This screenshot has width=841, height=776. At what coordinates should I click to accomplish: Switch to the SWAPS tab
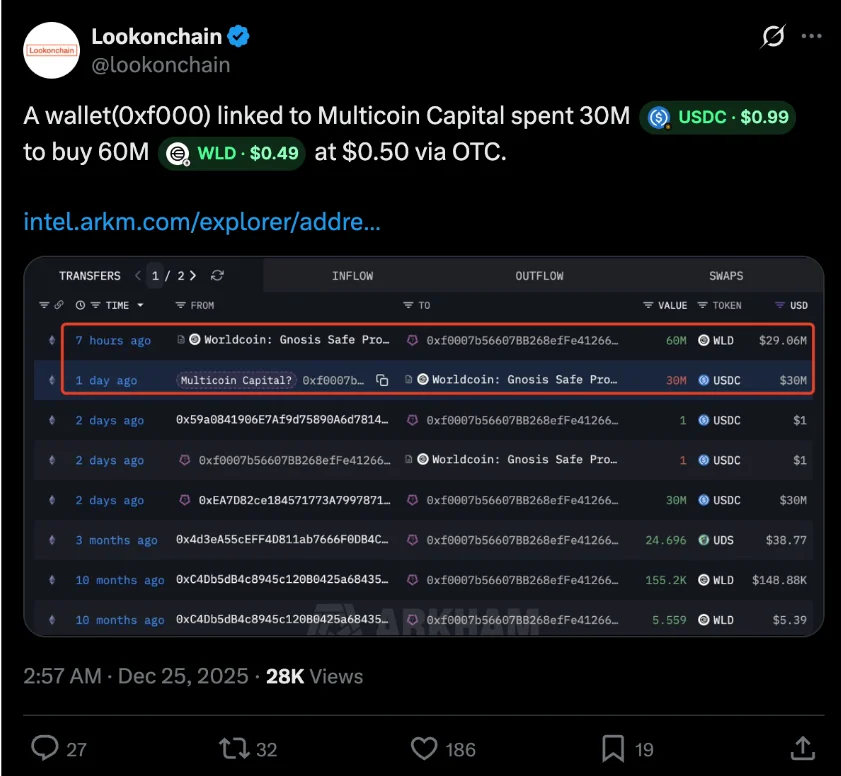[725, 276]
